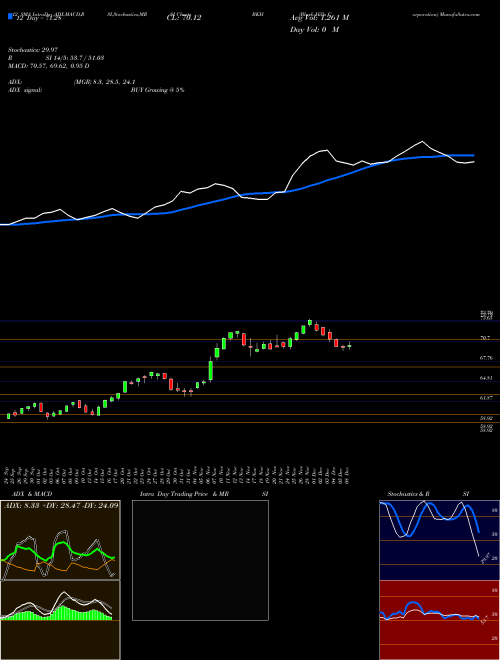The width and height of the screenshot is (500, 660).
Task: Click the 70.7 price axis label
Action: pos(485,338)
